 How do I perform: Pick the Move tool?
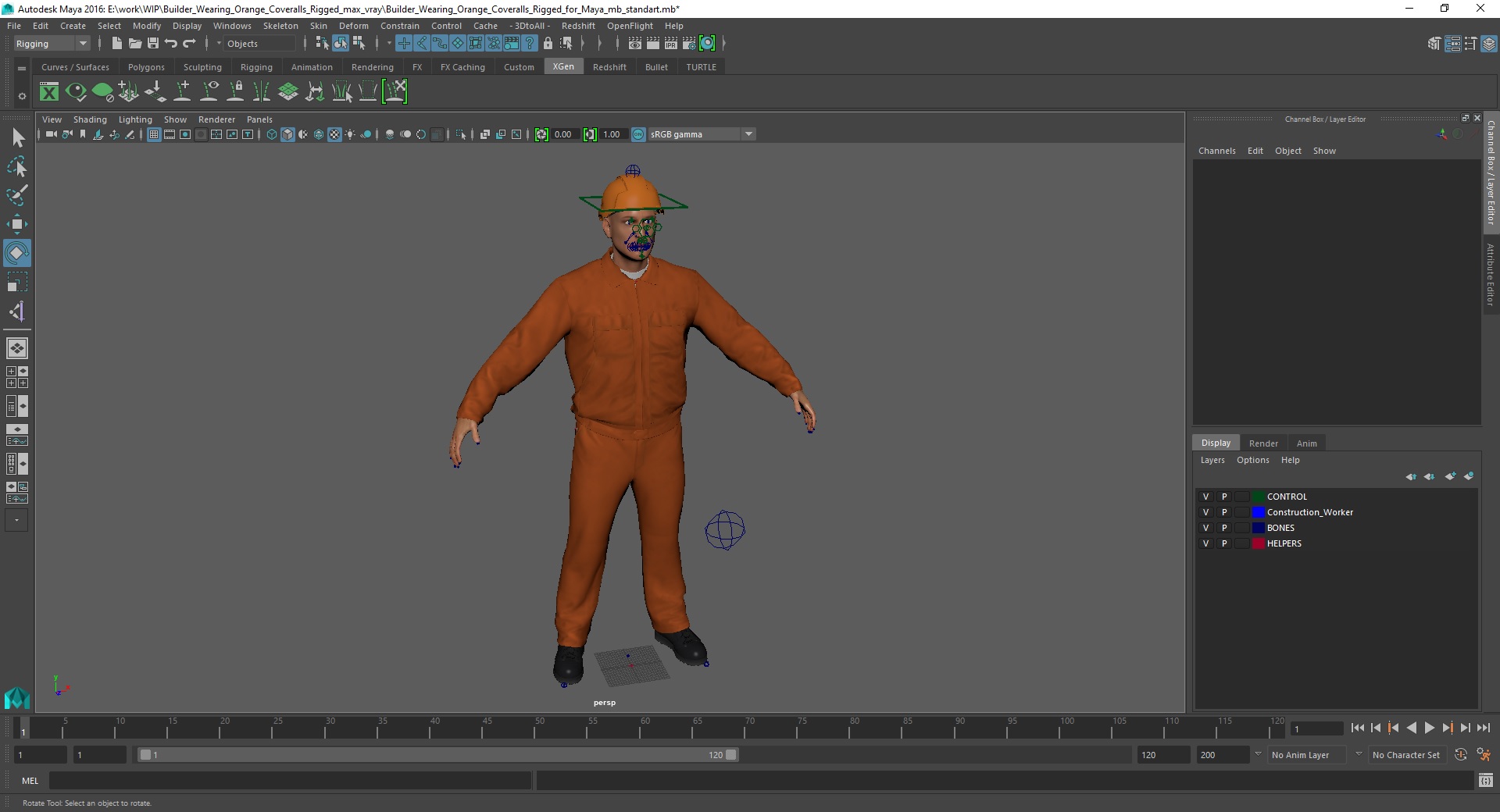[17, 224]
